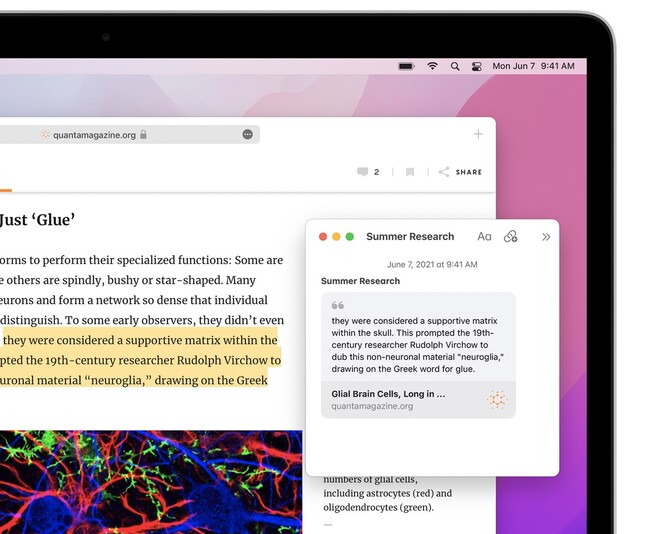Open Glial Brain Cells link preview

point(418,400)
